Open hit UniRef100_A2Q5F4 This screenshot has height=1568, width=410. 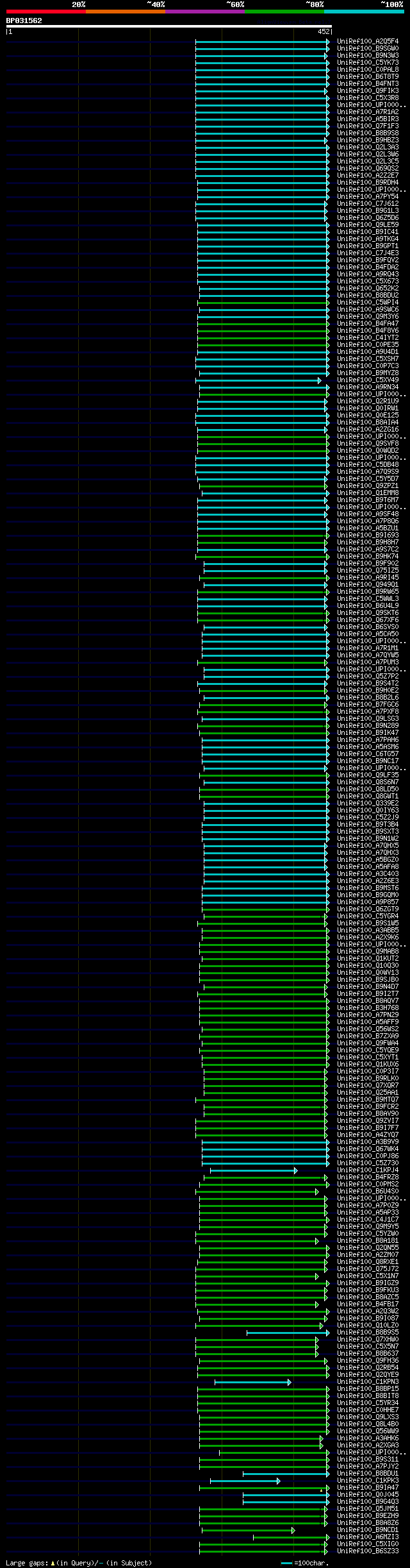click(368, 42)
